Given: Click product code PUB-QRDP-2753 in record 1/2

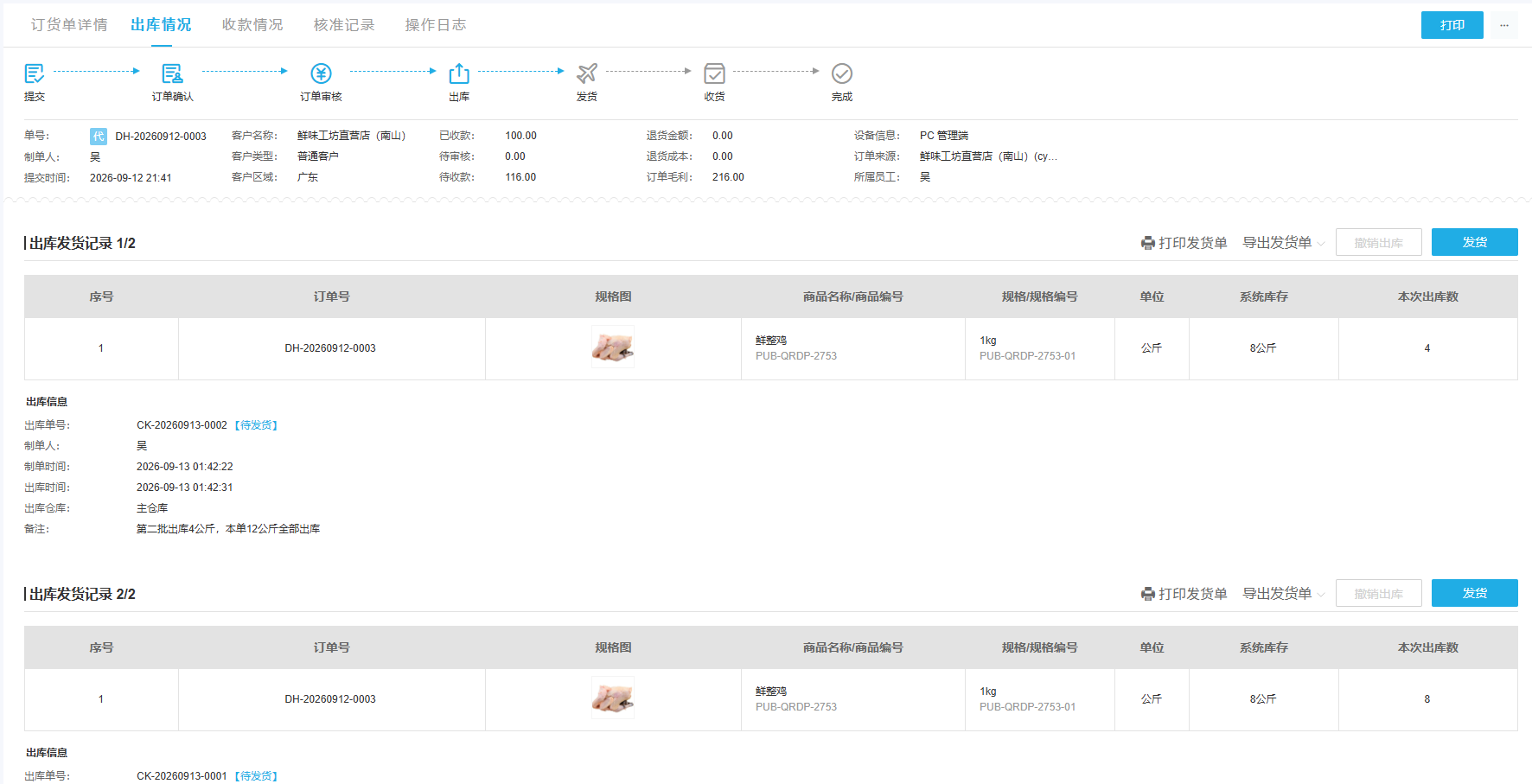Looking at the screenshot, I should (x=796, y=356).
